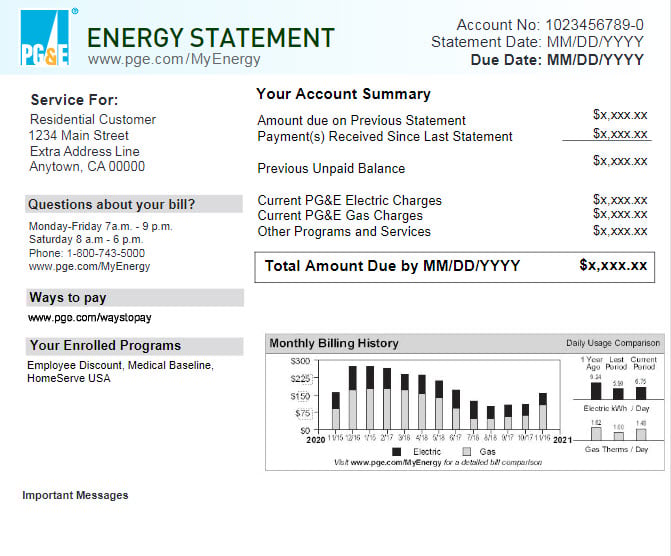This screenshot has height=556, width=671.
Task: Click amount for Amount due on Previous Statement
Action: click(620, 115)
